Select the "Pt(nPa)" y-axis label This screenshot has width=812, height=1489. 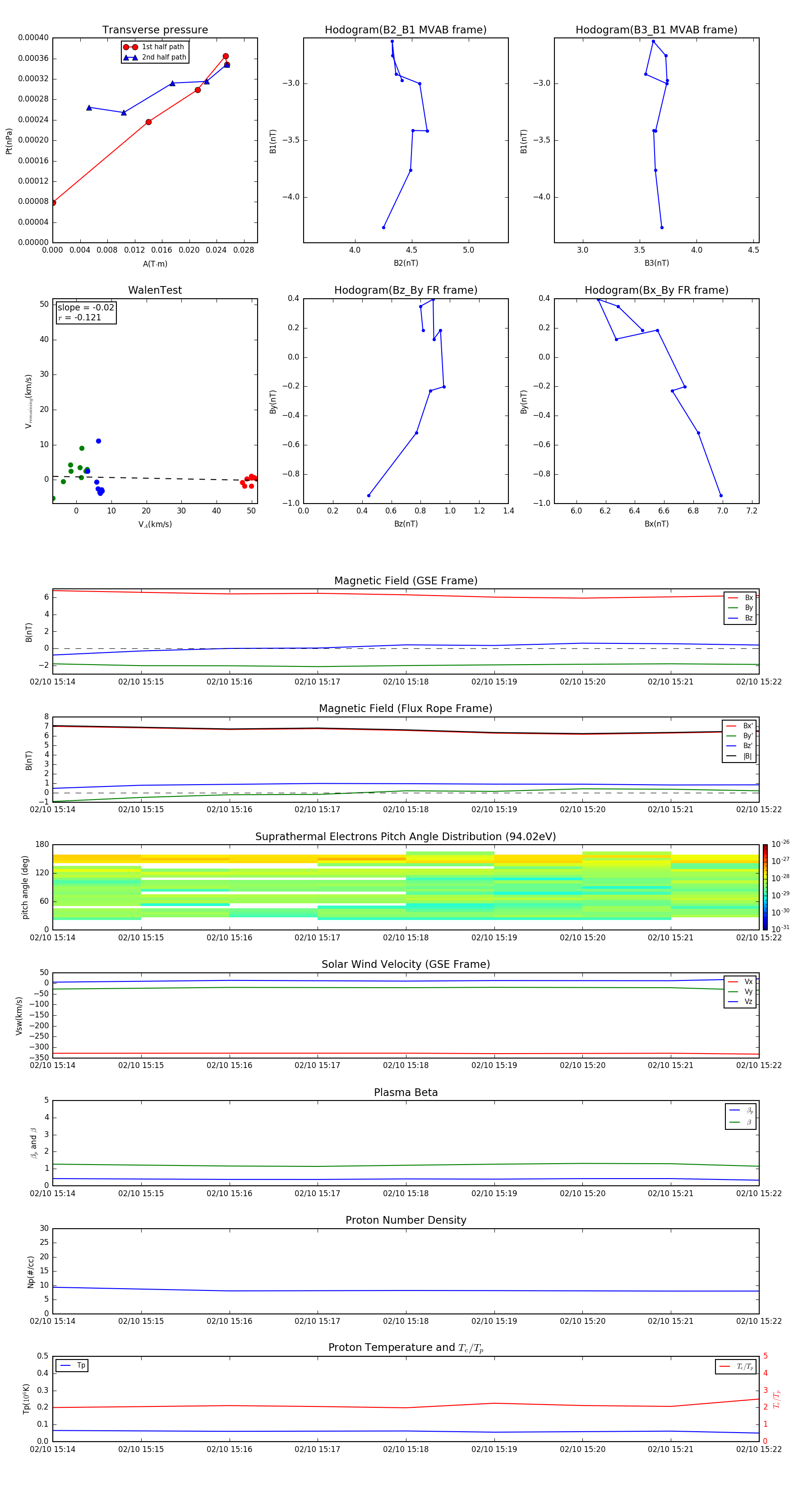tap(9, 140)
